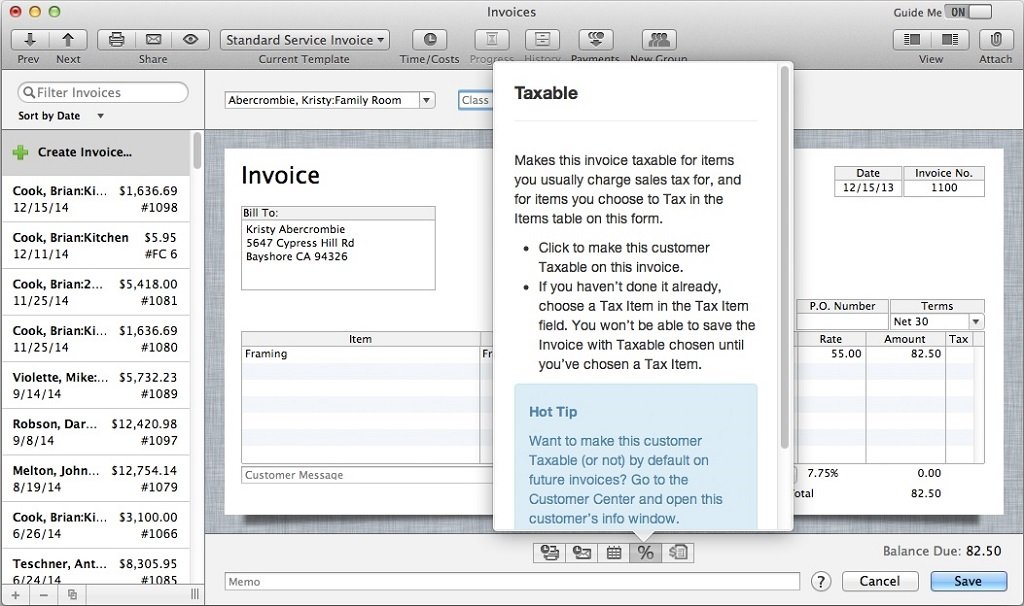
Task: Click the Memo input field
Action: point(512,581)
